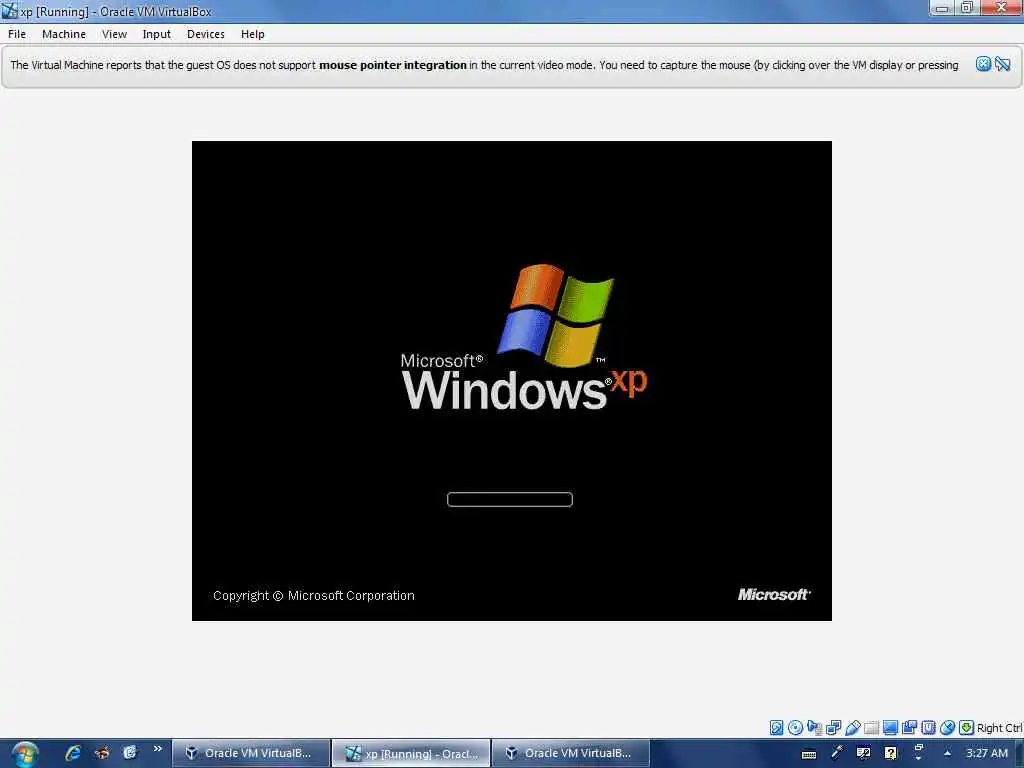
Task: Click the shared folders status icon
Action: tap(871, 728)
